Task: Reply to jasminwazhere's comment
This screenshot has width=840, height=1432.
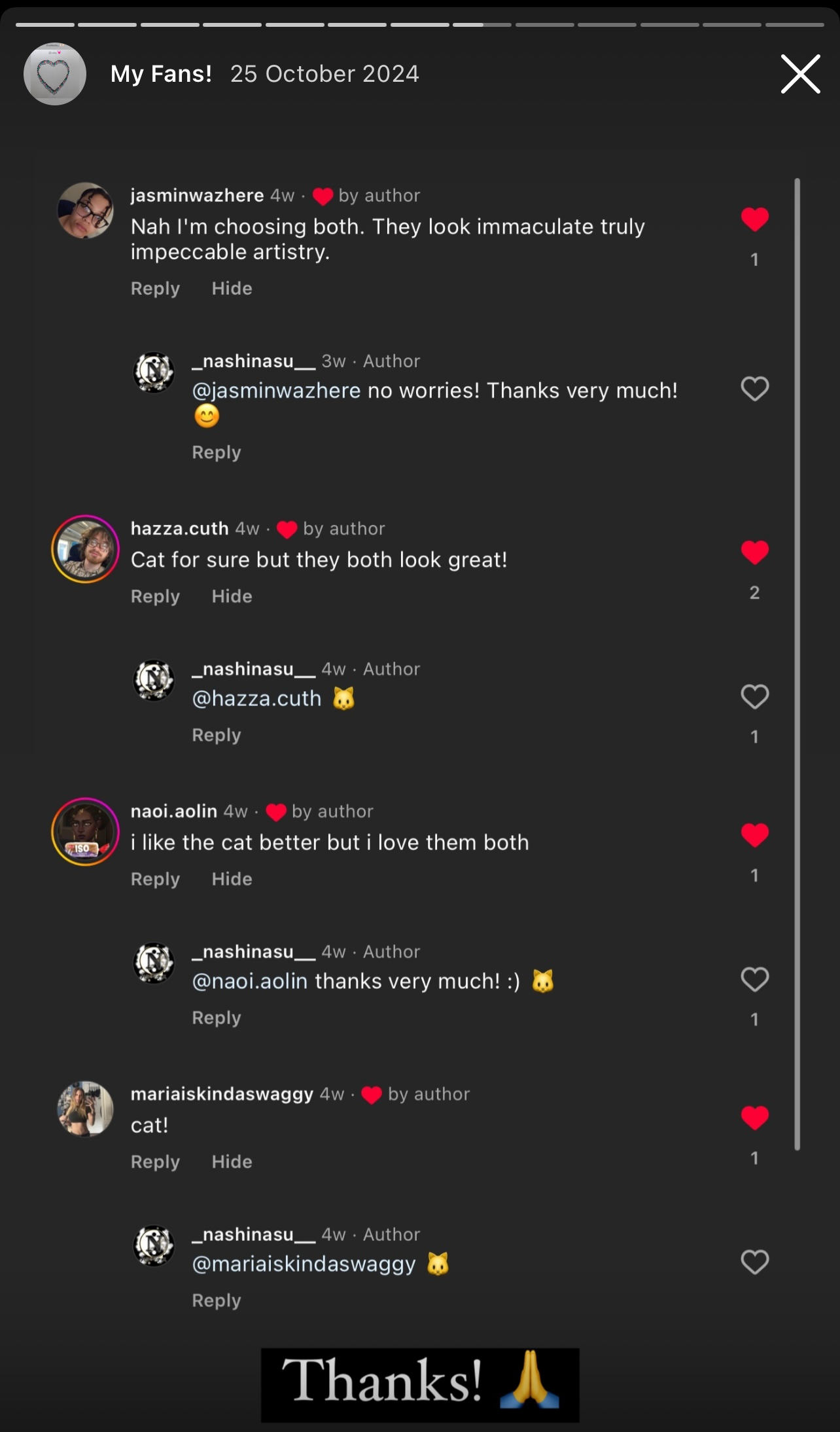Action: (155, 289)
